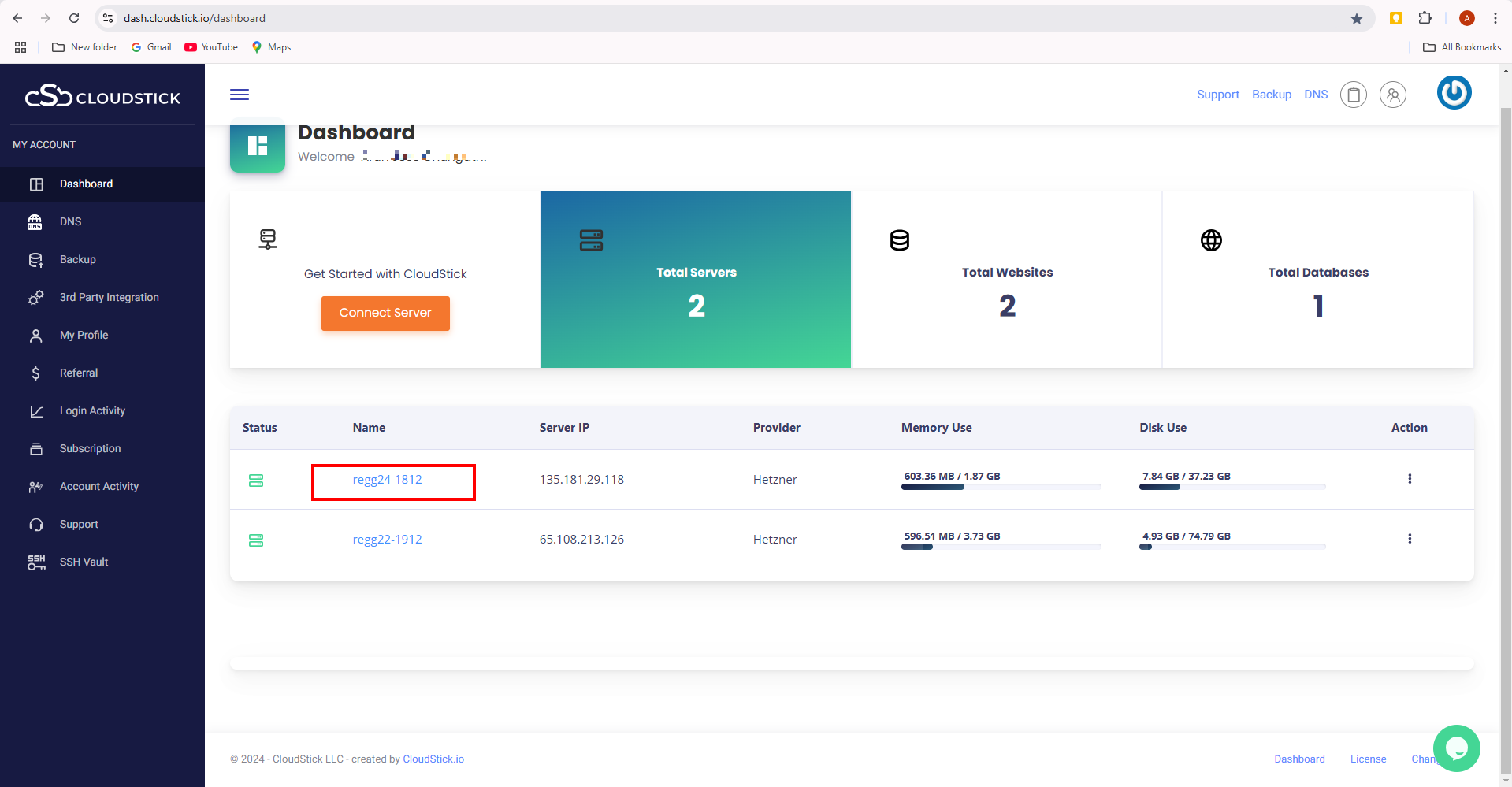Click status icon for regg24-1812 server

pyautogui.click(x=256, y=480)
